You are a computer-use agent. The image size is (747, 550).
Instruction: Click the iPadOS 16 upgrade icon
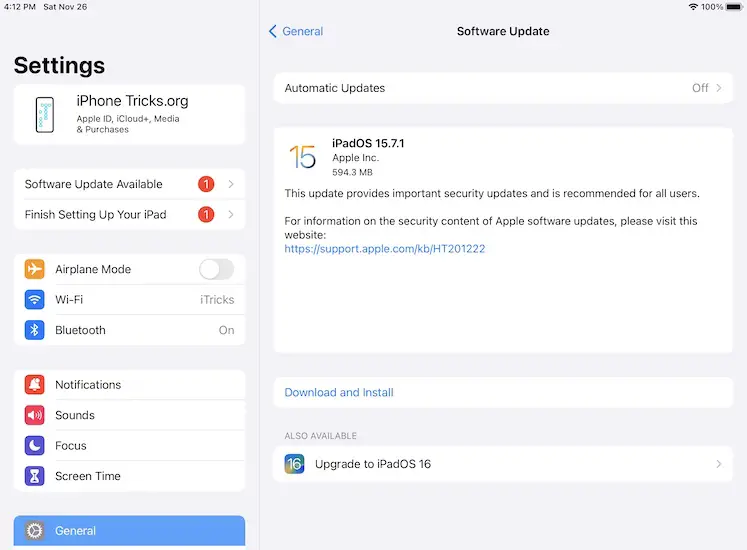294,464
